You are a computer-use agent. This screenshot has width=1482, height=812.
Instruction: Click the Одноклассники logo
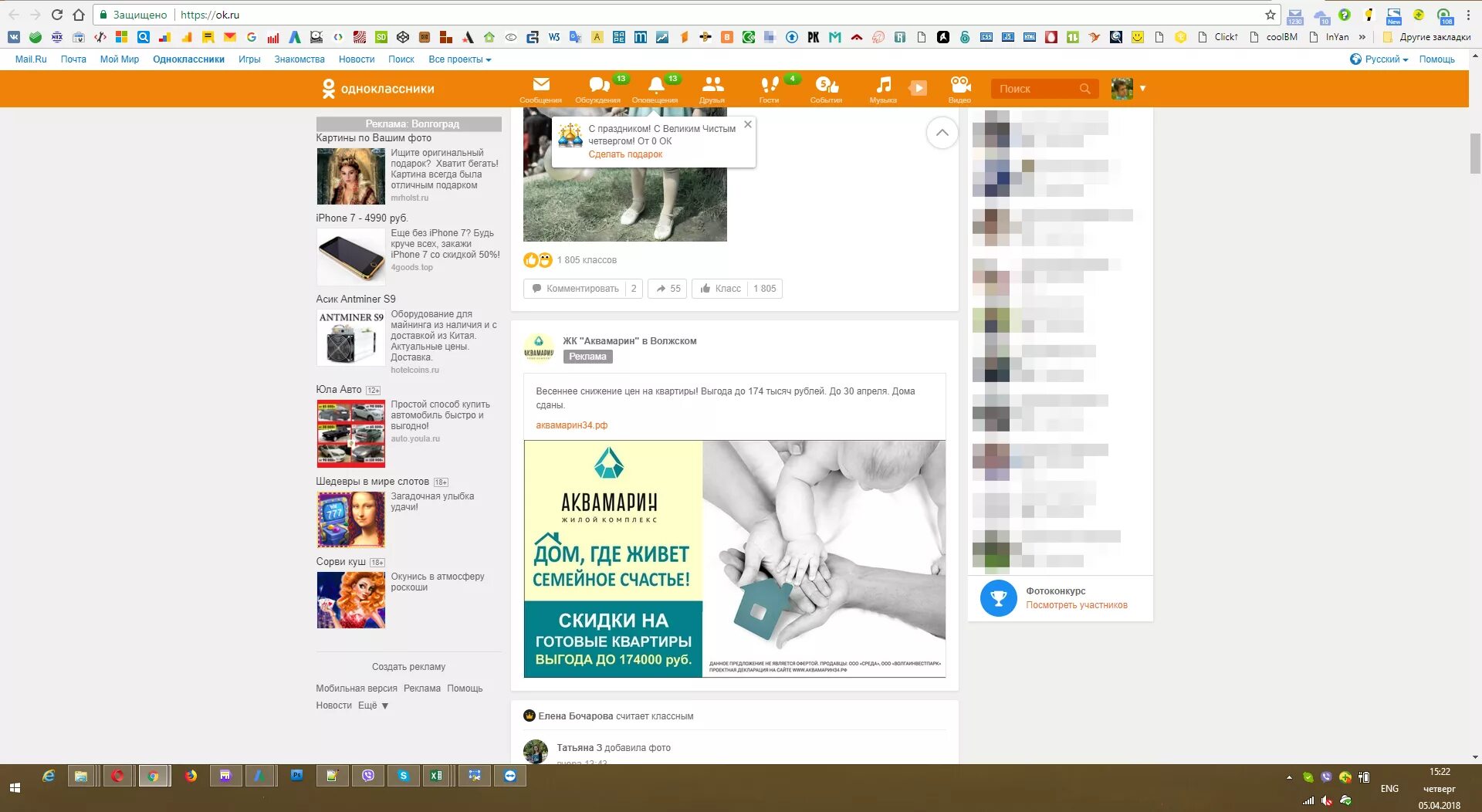point(378,89)
